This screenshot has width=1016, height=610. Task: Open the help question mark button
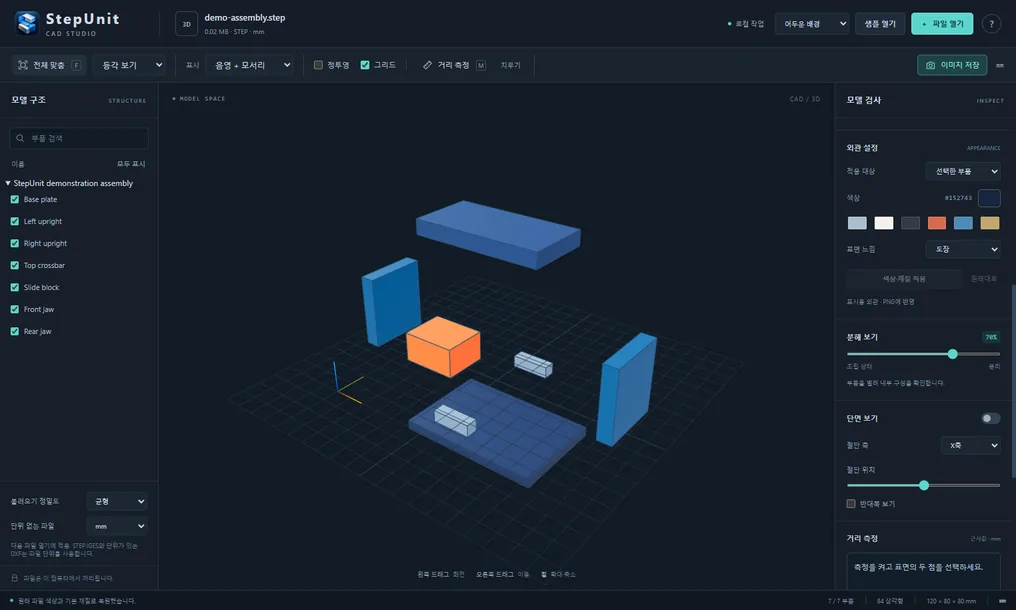[991, 24]
